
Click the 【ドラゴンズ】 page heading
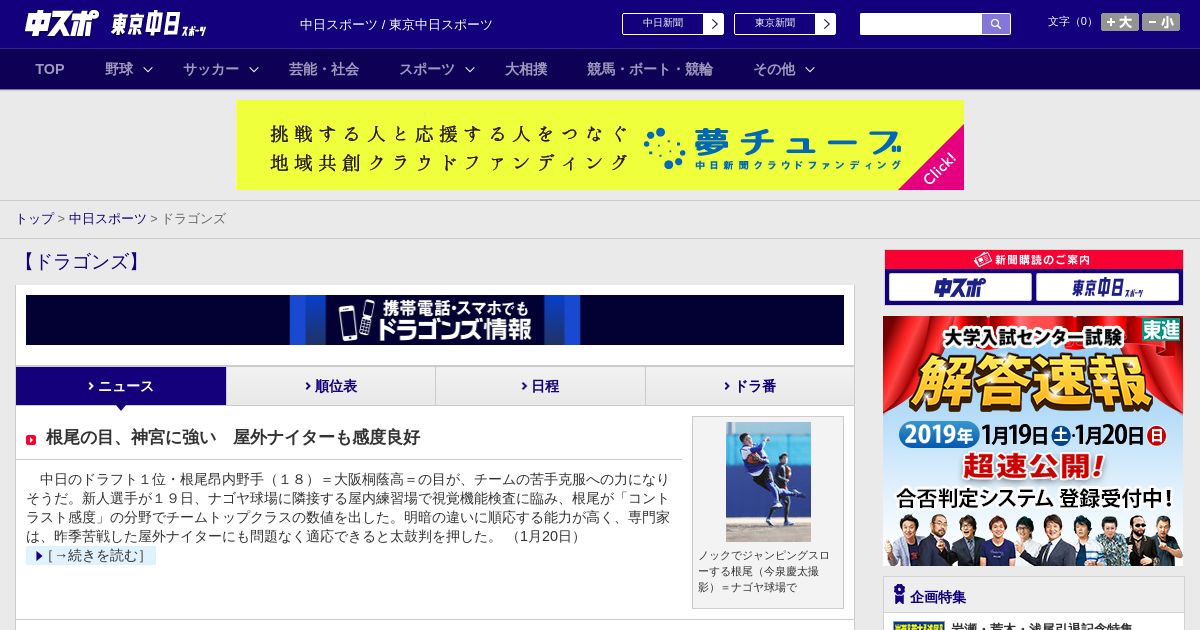click(x=81, y=262)
